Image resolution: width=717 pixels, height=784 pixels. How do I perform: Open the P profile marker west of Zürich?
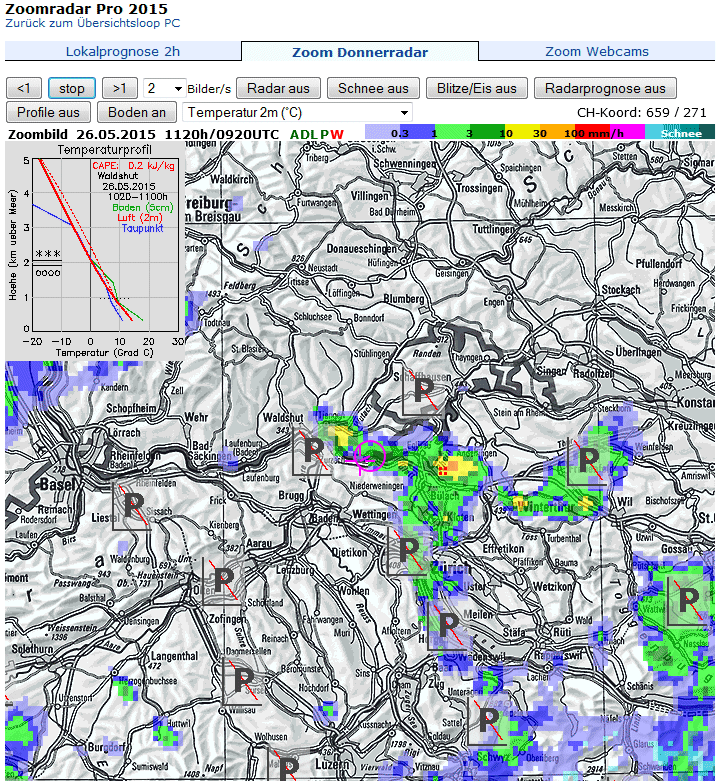[408, 550]
